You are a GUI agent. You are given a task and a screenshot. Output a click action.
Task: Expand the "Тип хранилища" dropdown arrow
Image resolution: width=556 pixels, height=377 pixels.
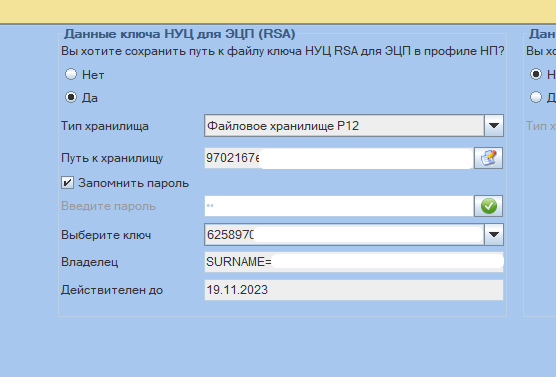[494, 126]
